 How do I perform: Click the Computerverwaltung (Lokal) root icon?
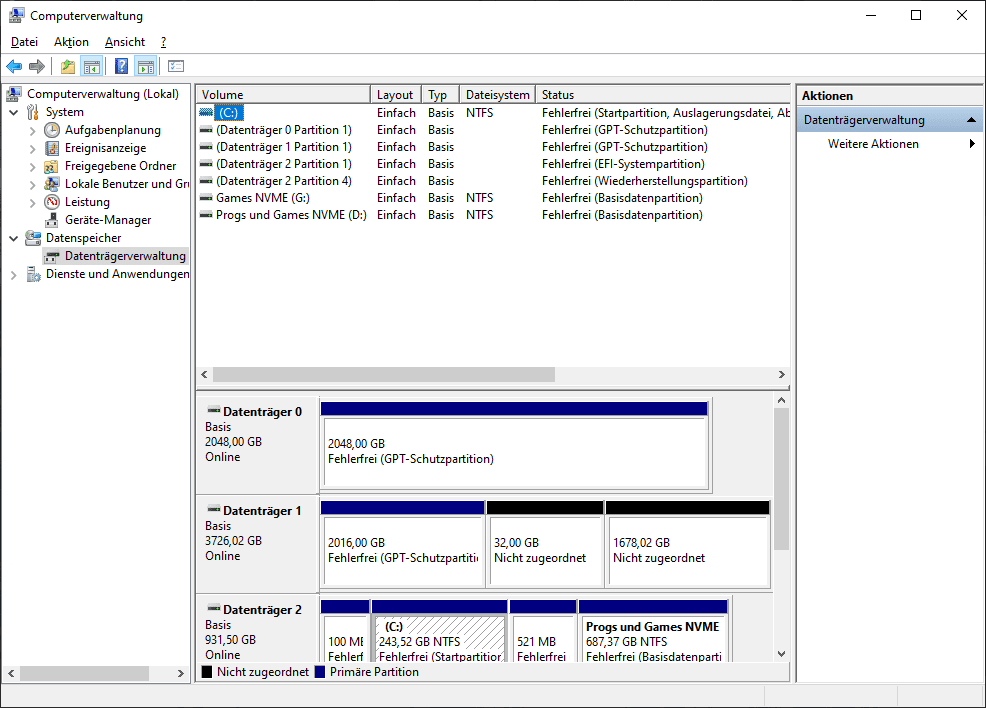pos(14,94)
